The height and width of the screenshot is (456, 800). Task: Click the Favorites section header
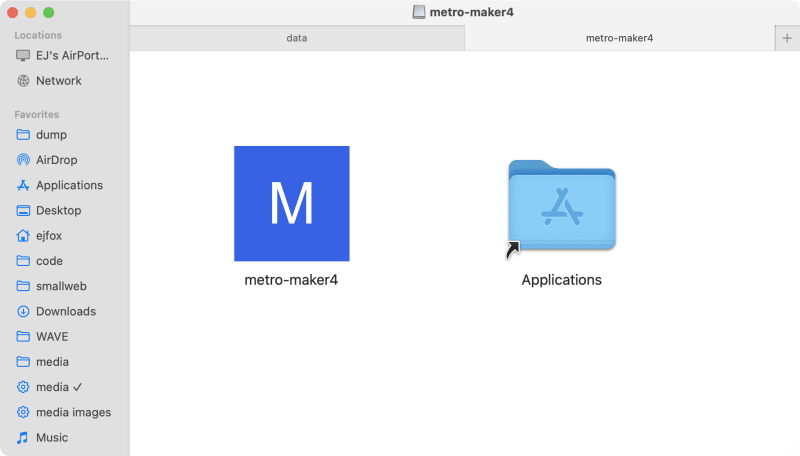pyautogui.click(x=37, y=114)
